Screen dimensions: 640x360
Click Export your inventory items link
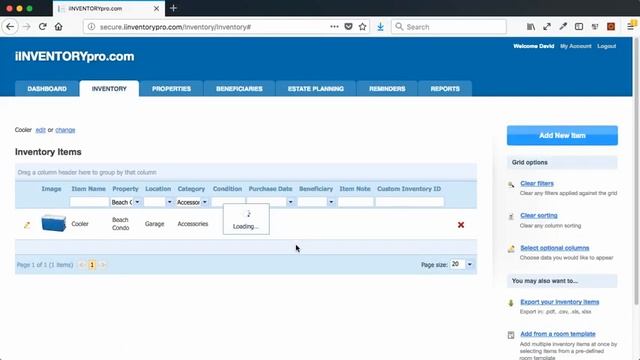click(x=560, y=302)
